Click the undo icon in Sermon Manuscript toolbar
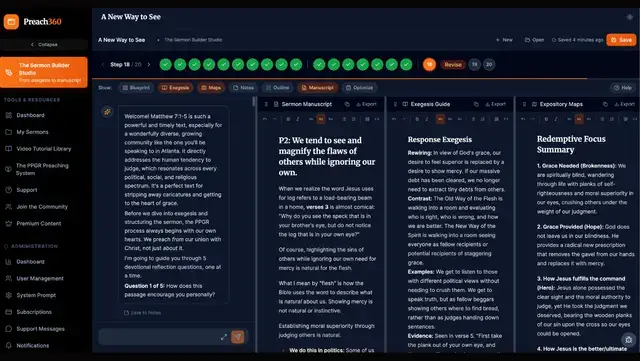 pyautogui.click(x=265, y=119)
